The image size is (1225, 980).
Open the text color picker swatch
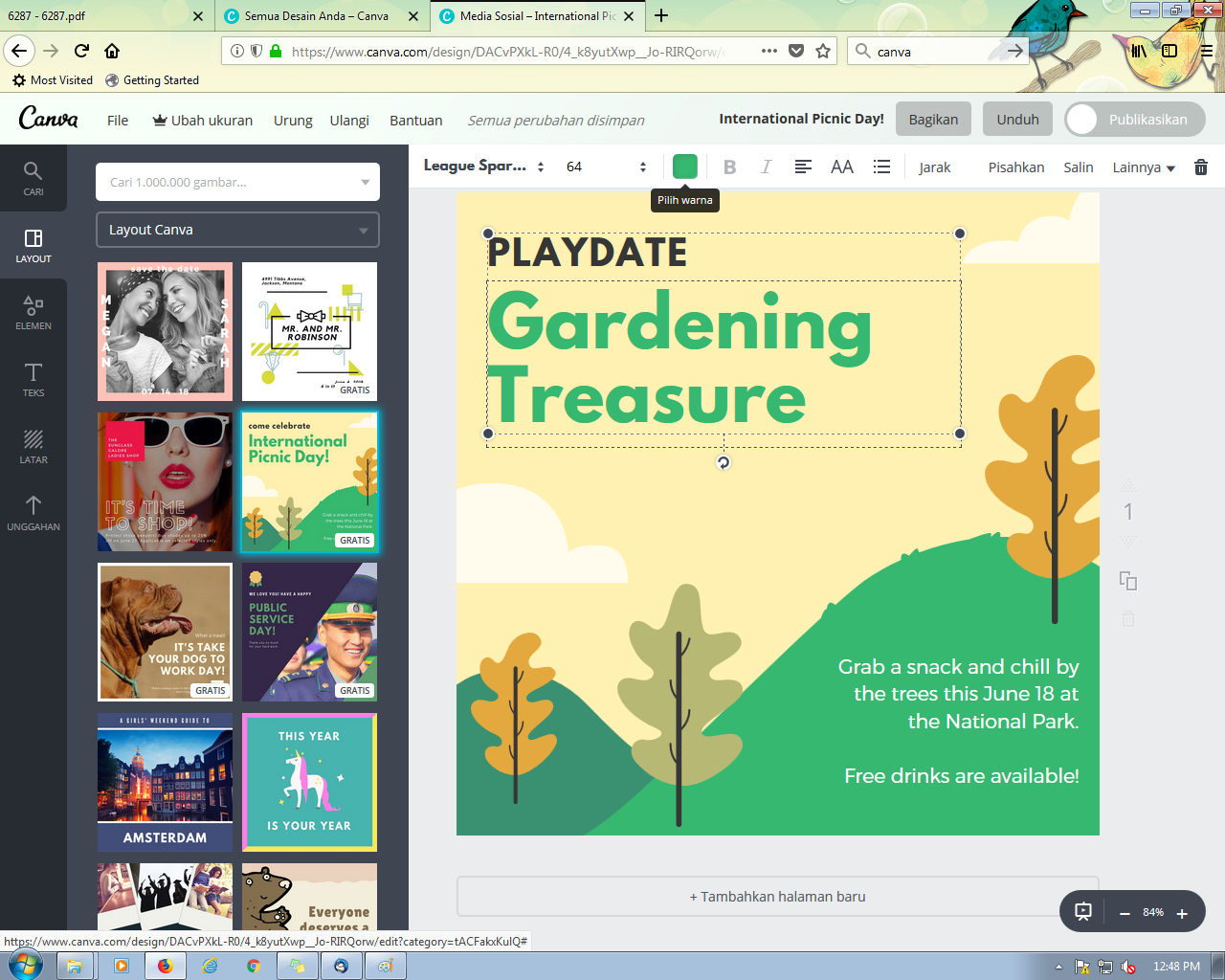coord(685,166)
